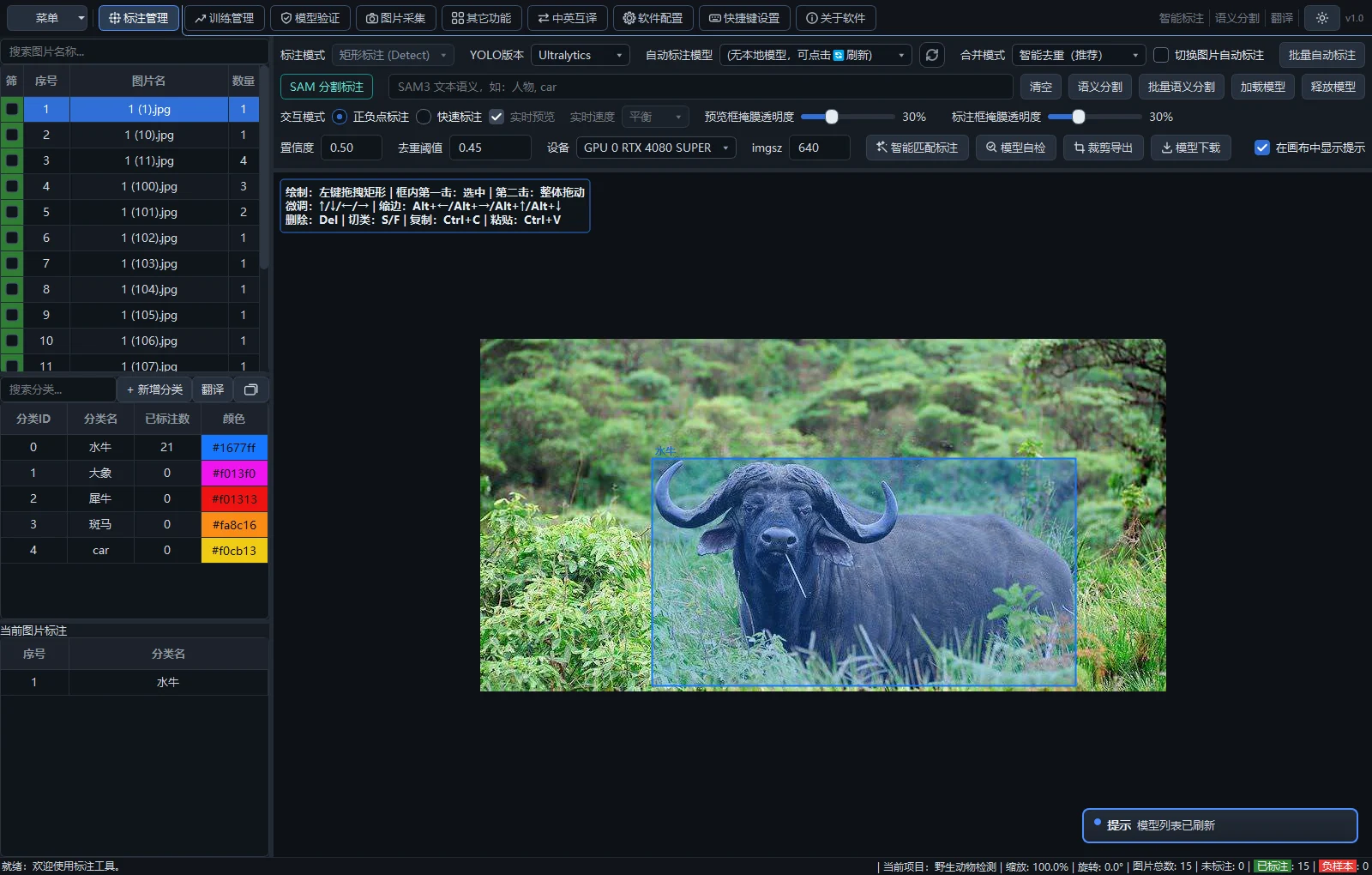Toggle filter checkbox for row 1 (10).jpg
The image size is (1372, 875).
coord(12,135)
